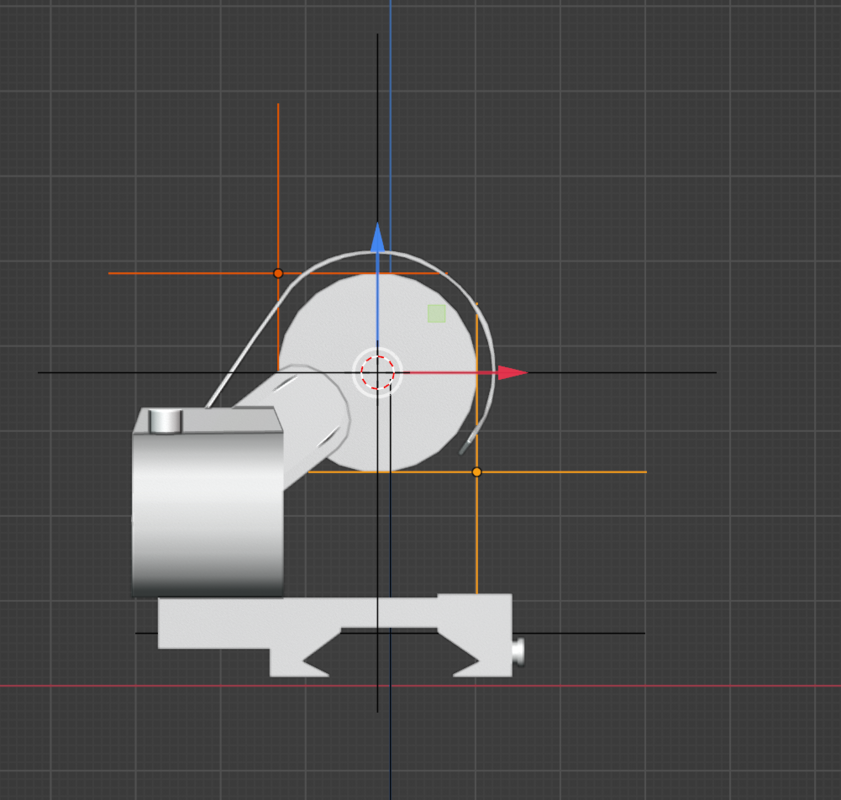Click the 3D cursor at the gizmo center
The image size is (841, 800).
tap(378, 372)
